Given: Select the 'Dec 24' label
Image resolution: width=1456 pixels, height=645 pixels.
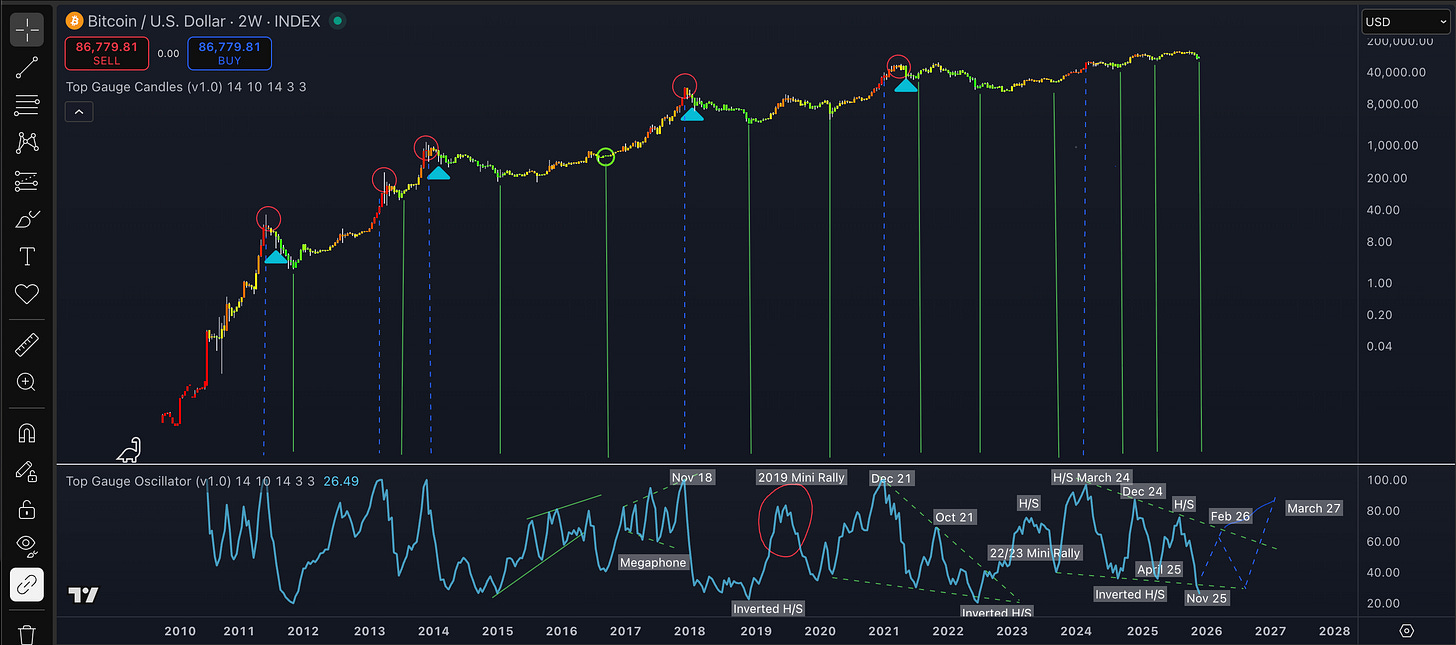Looking at the screenshot, I should pyautogui.click(x=1142, y=492).
